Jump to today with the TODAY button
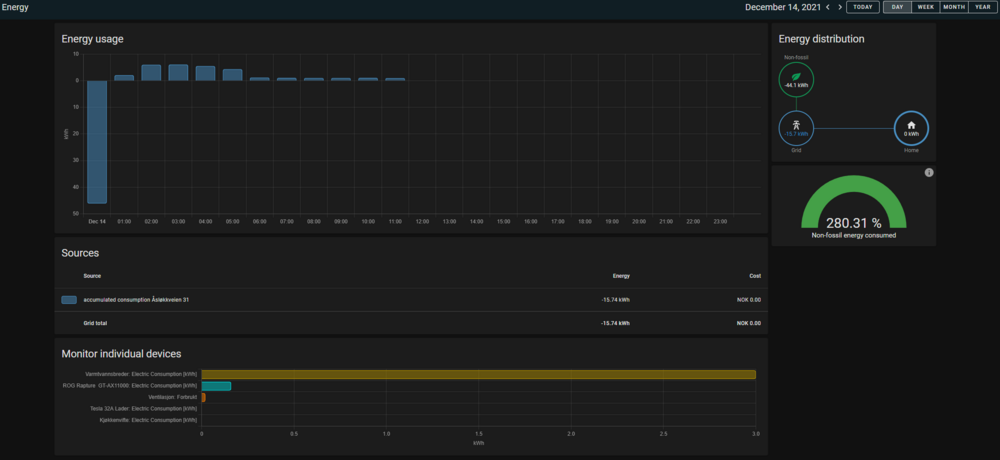Screen dimensions: 1000x460 click(x=863, y=7)
